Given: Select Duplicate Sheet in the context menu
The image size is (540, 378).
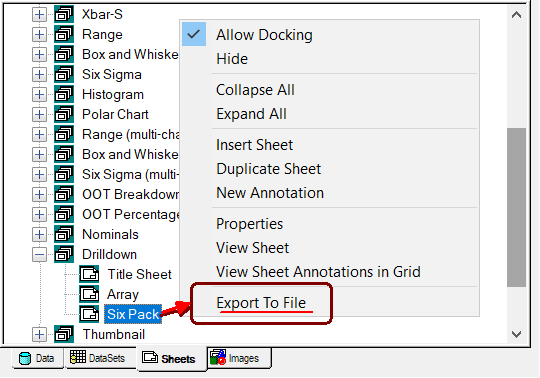Looking at the screenshot, I should [269, 169].
